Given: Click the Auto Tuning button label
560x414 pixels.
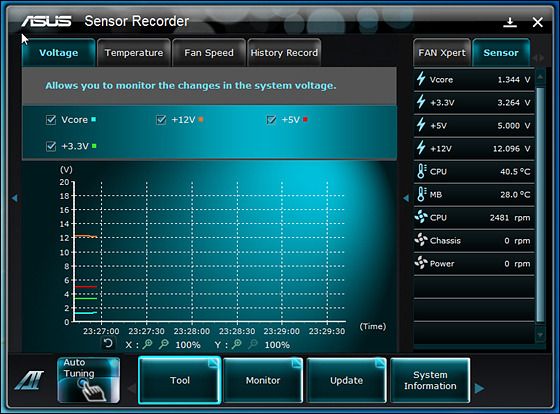Looking at the screenshot, I should [79, 368].
